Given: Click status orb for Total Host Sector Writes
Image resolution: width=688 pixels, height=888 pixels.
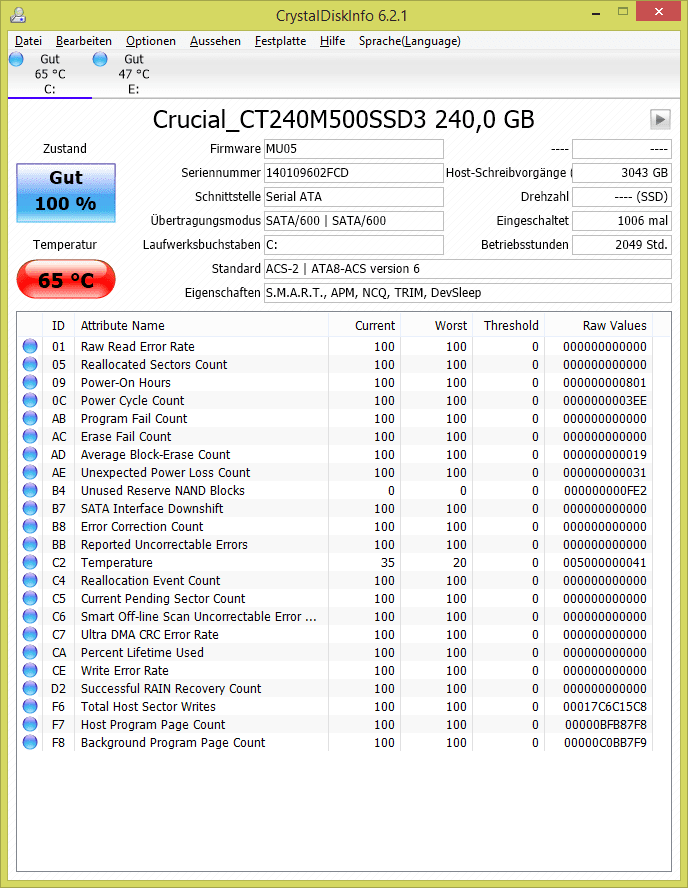Looking at the screenshot, I should tap(30, 706).
